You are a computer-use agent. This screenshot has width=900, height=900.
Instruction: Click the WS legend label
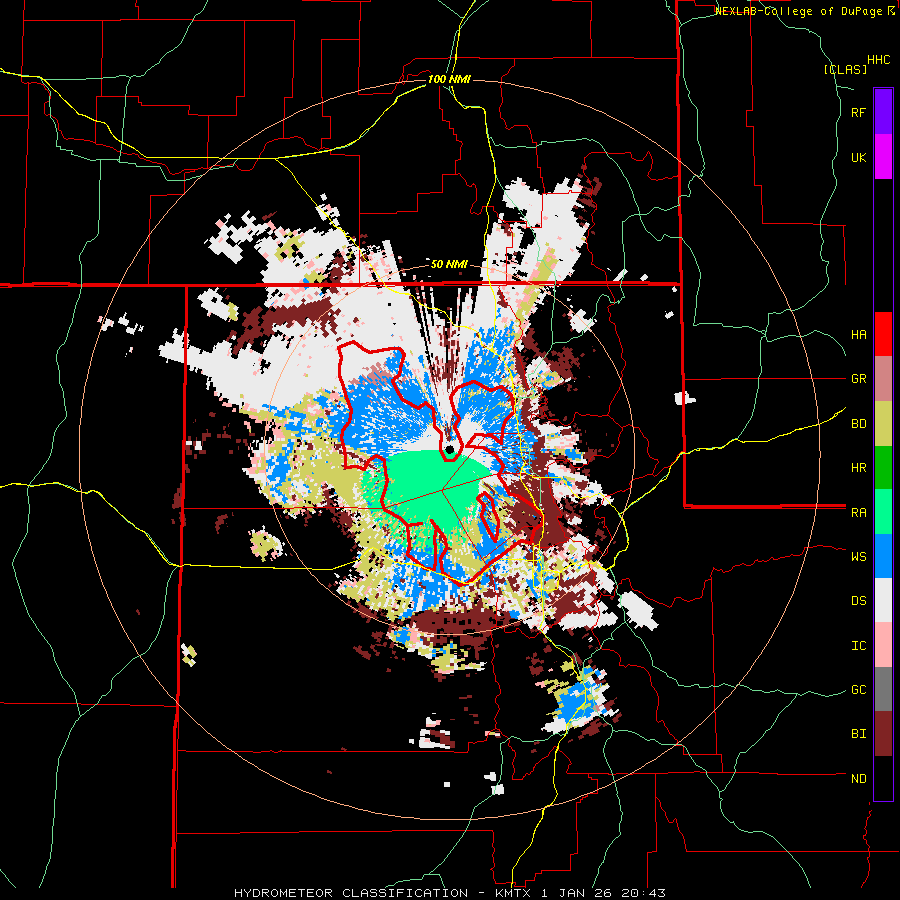[858, 557]
